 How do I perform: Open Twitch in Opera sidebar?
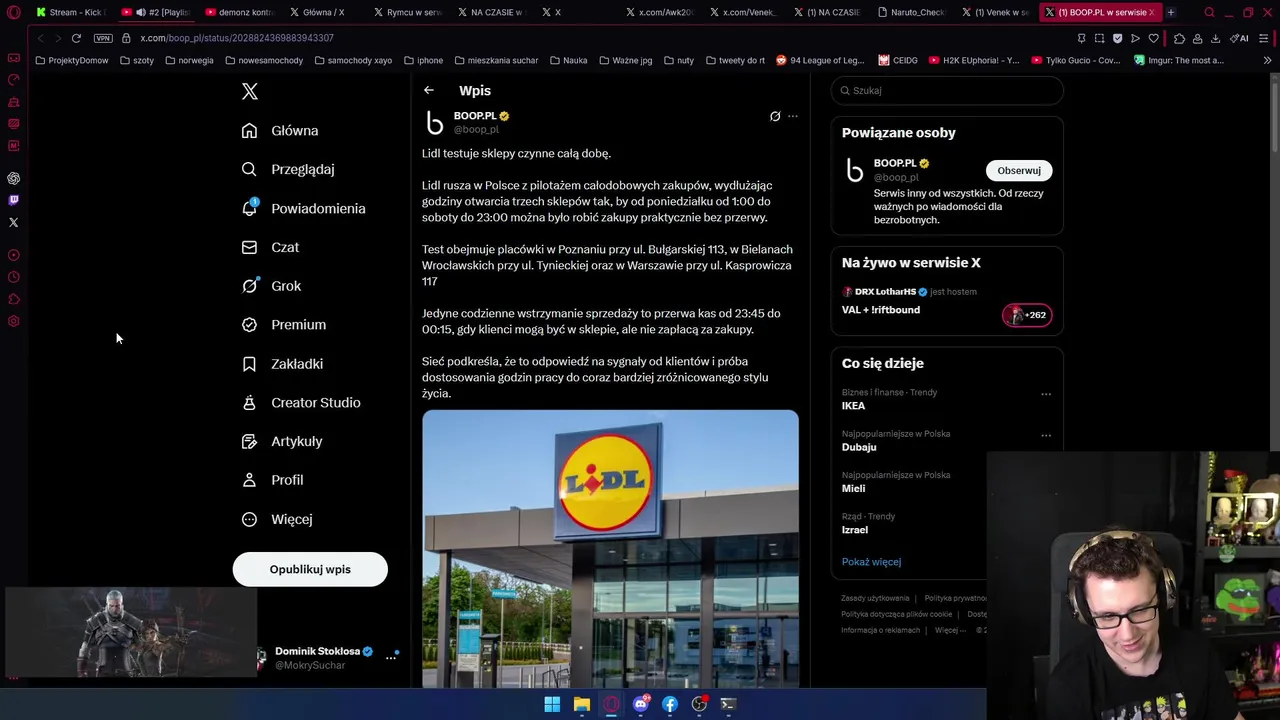[x=14, y=200]
